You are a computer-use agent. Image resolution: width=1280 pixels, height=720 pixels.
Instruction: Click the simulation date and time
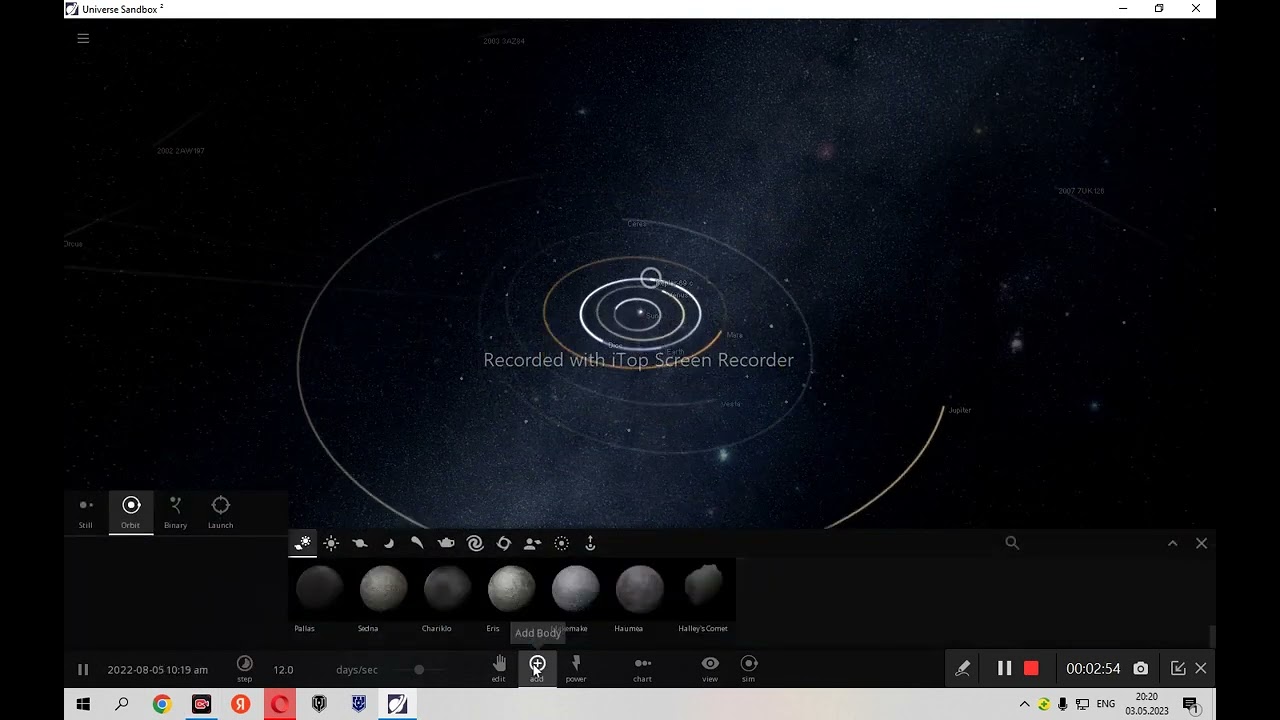click(x=158, y=670)
